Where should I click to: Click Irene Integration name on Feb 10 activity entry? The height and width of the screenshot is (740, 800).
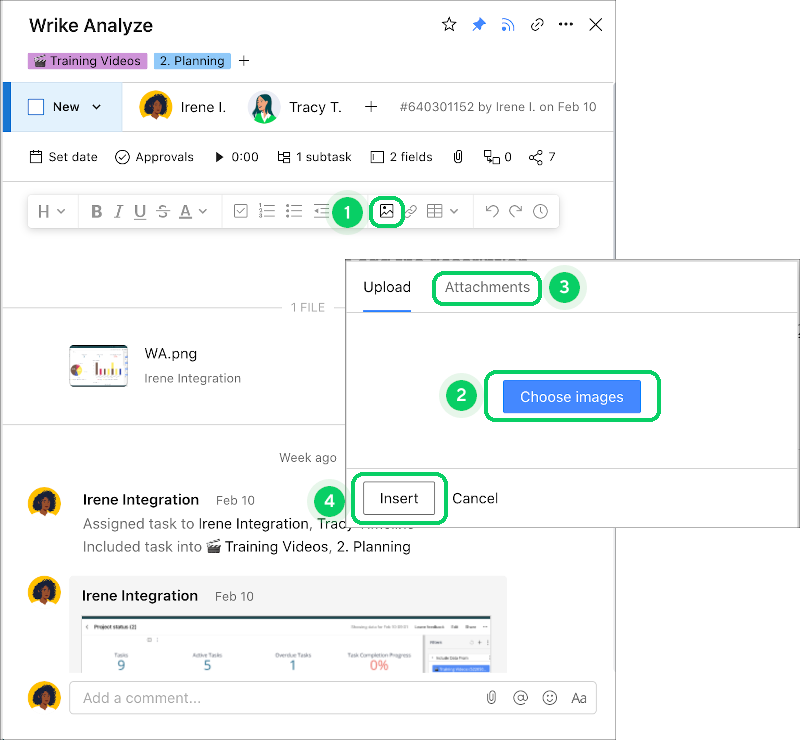point(141,500)
